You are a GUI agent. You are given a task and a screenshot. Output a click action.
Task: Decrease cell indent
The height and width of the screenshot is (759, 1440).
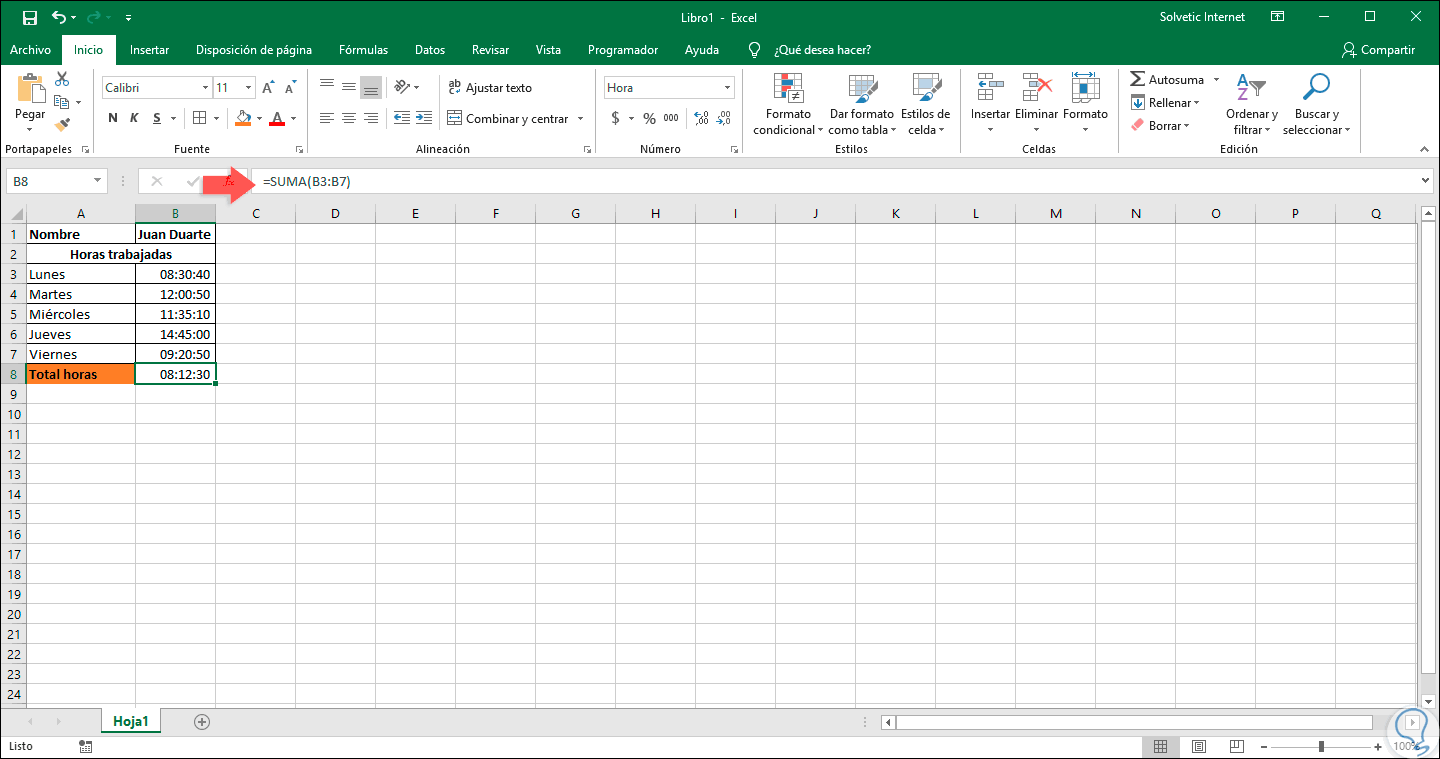(402, 118)
